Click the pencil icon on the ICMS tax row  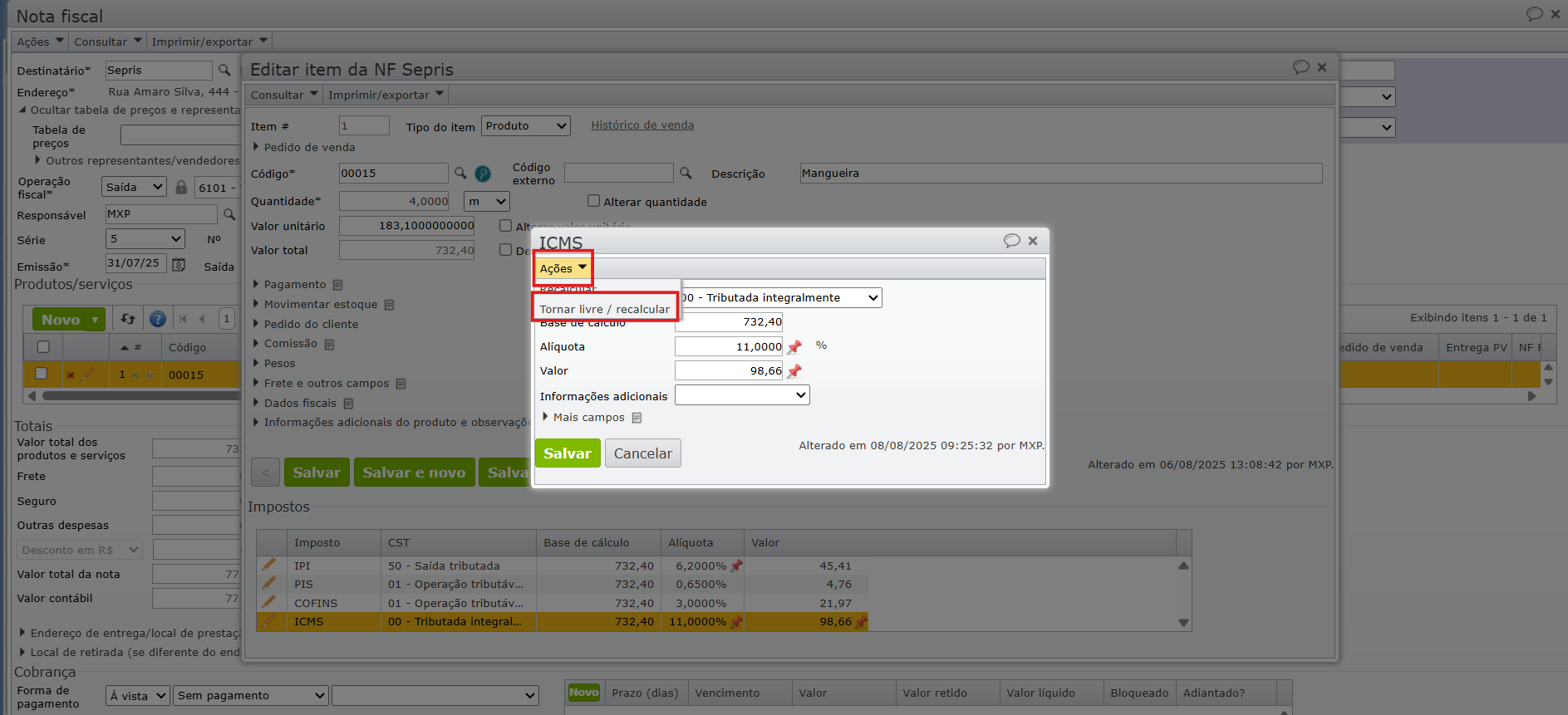pyautogui.click(x=269, y=620)
